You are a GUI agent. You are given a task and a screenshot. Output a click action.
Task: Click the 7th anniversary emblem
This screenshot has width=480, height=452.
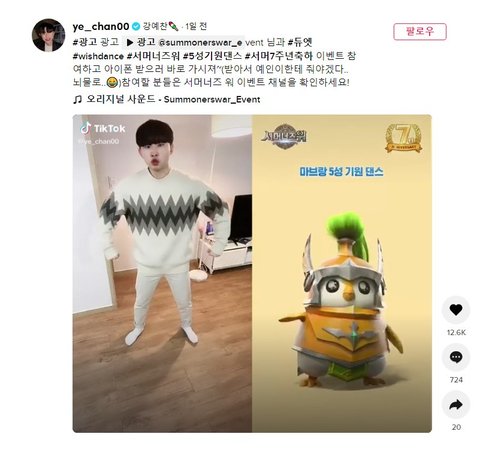tap(403, 138)
